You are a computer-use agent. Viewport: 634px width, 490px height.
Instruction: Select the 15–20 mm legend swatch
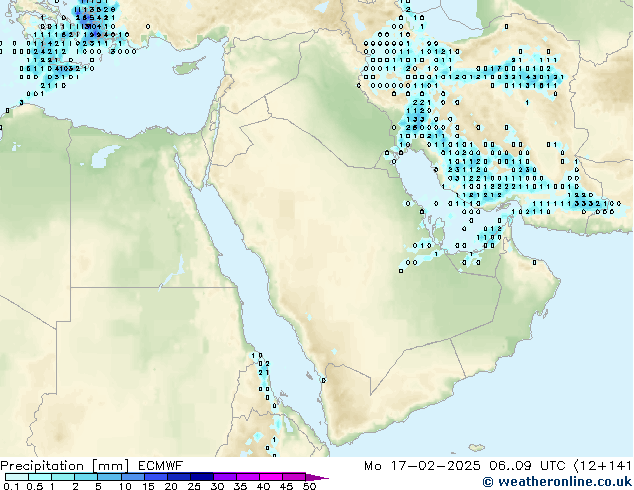click(x=156, y=477)
